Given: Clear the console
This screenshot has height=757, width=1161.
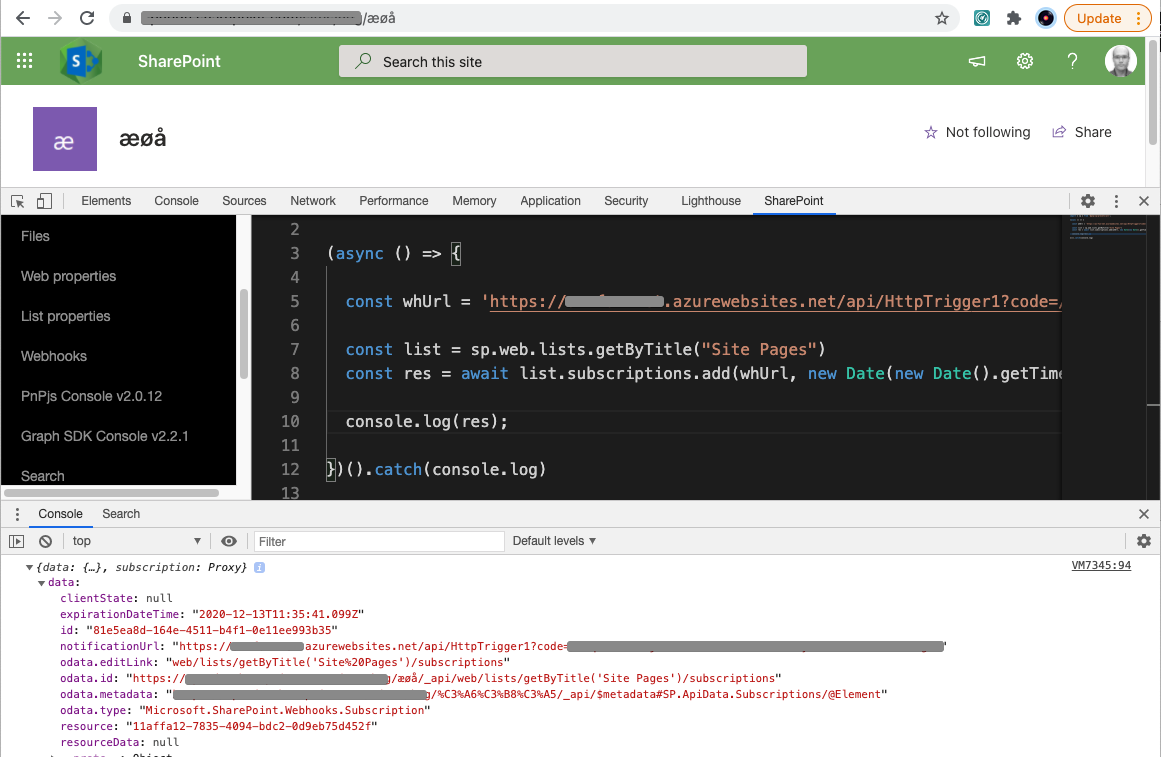Looking at the screenshot, I should tap(45, 541).
